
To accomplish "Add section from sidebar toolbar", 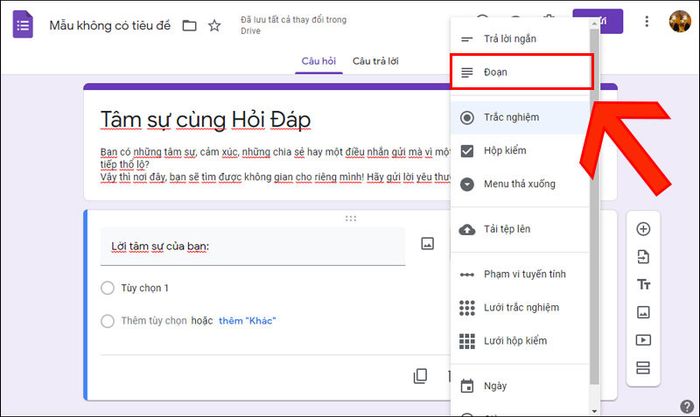I will point(643,368).
